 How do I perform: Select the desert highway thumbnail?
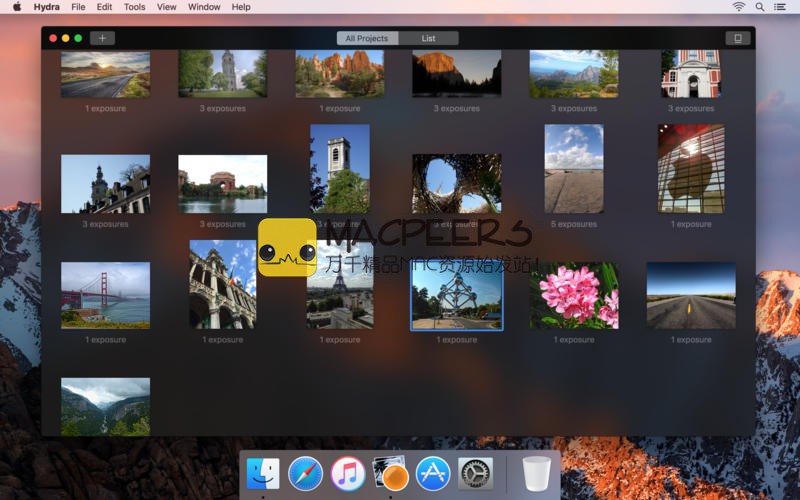691,295
